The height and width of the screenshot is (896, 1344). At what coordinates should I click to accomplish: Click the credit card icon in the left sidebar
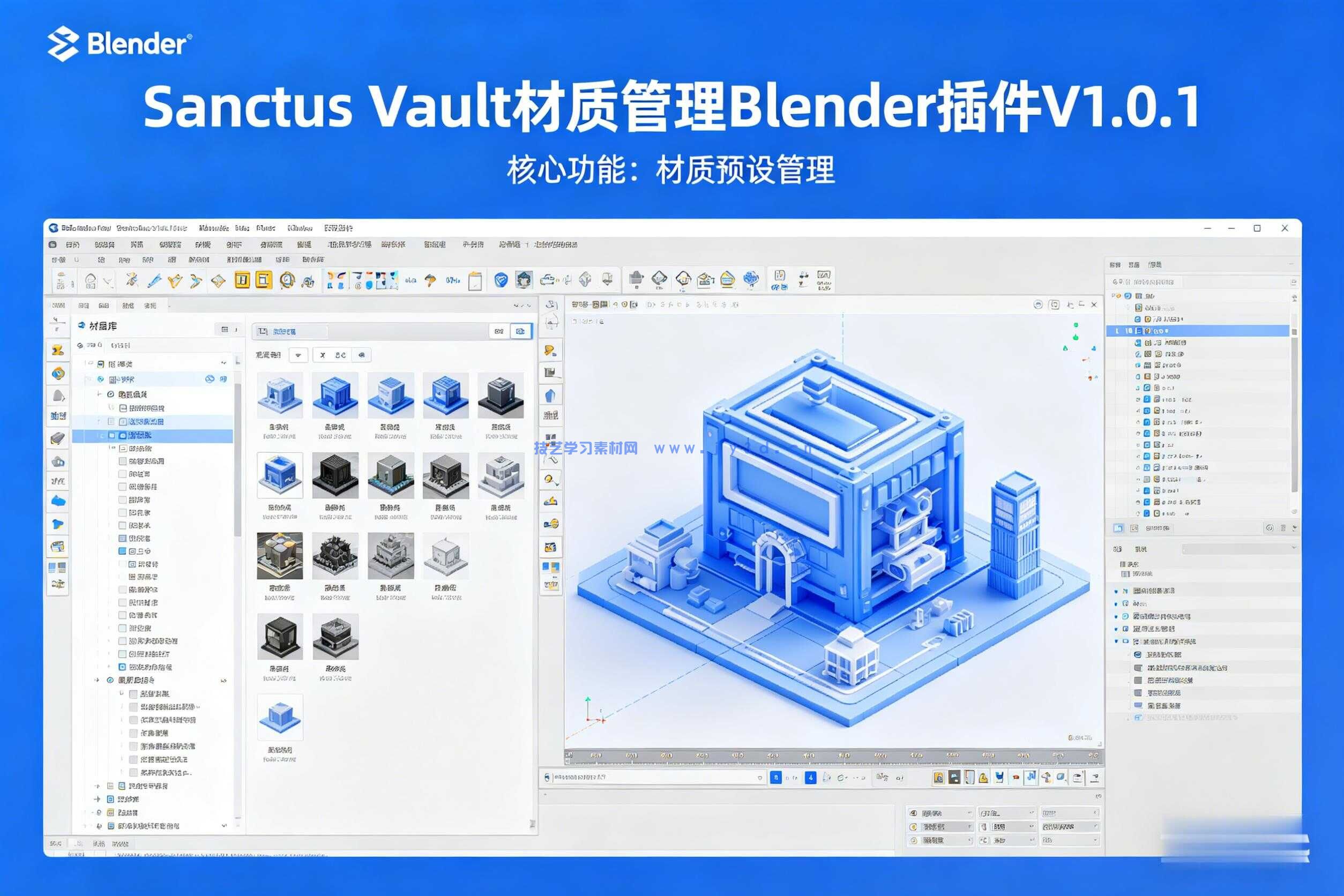point(58,547)
